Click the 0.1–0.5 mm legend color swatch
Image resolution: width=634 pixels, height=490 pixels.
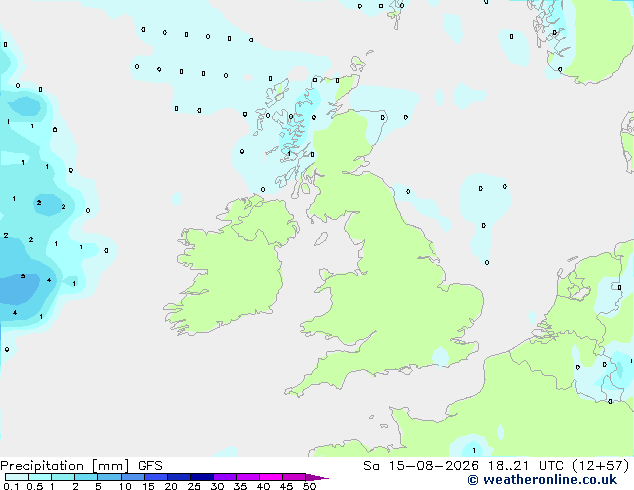(x=17, y=477)
